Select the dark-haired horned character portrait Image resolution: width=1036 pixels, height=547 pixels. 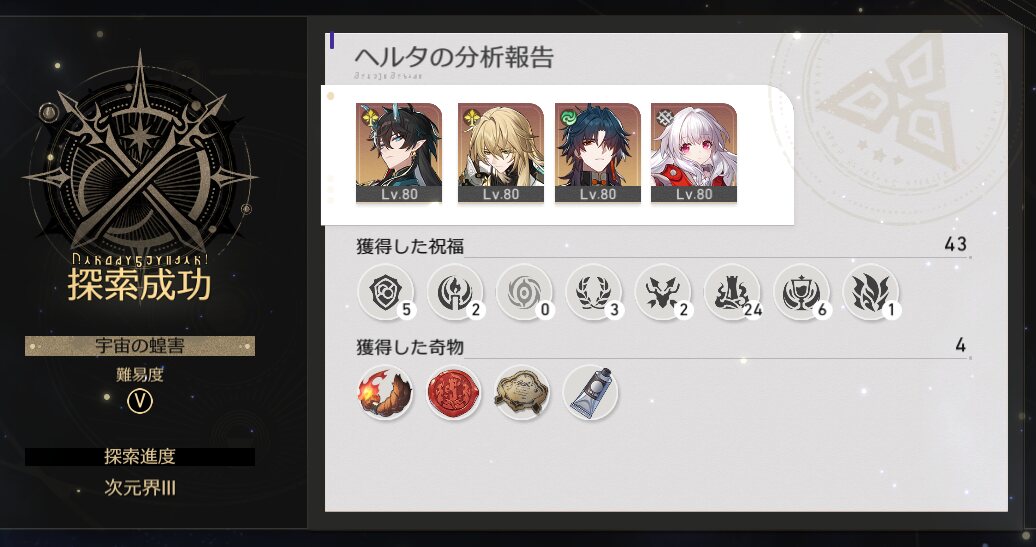pos(399,153)
